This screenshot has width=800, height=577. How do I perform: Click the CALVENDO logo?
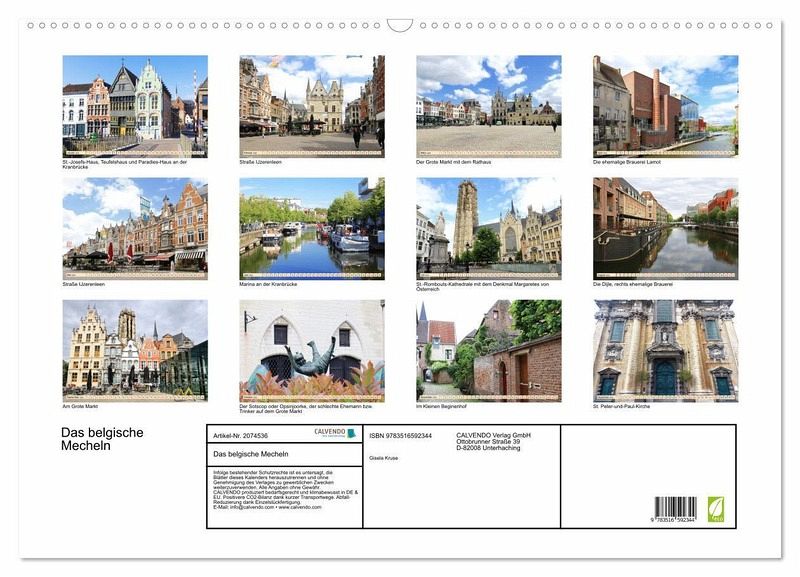click(x=334, y=433)
